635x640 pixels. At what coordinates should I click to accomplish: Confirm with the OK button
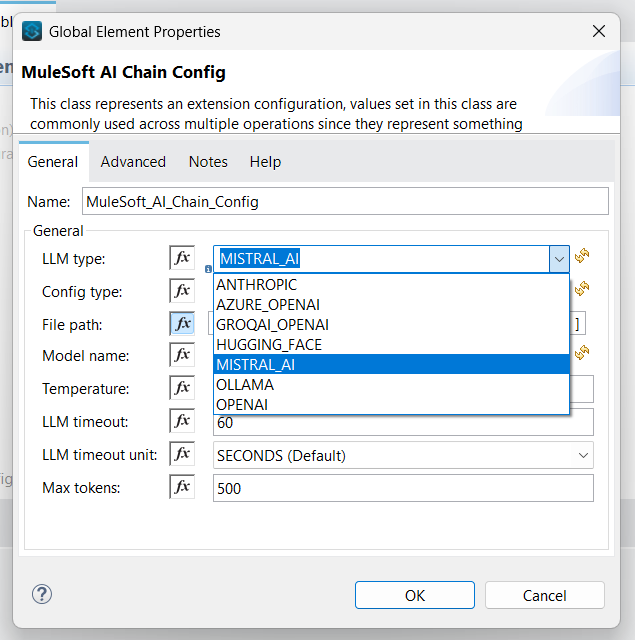(415, 595)
